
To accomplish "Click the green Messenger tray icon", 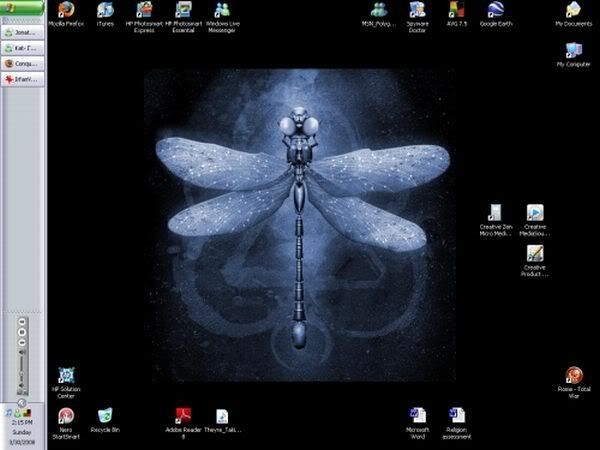I will tap(17, 413).
